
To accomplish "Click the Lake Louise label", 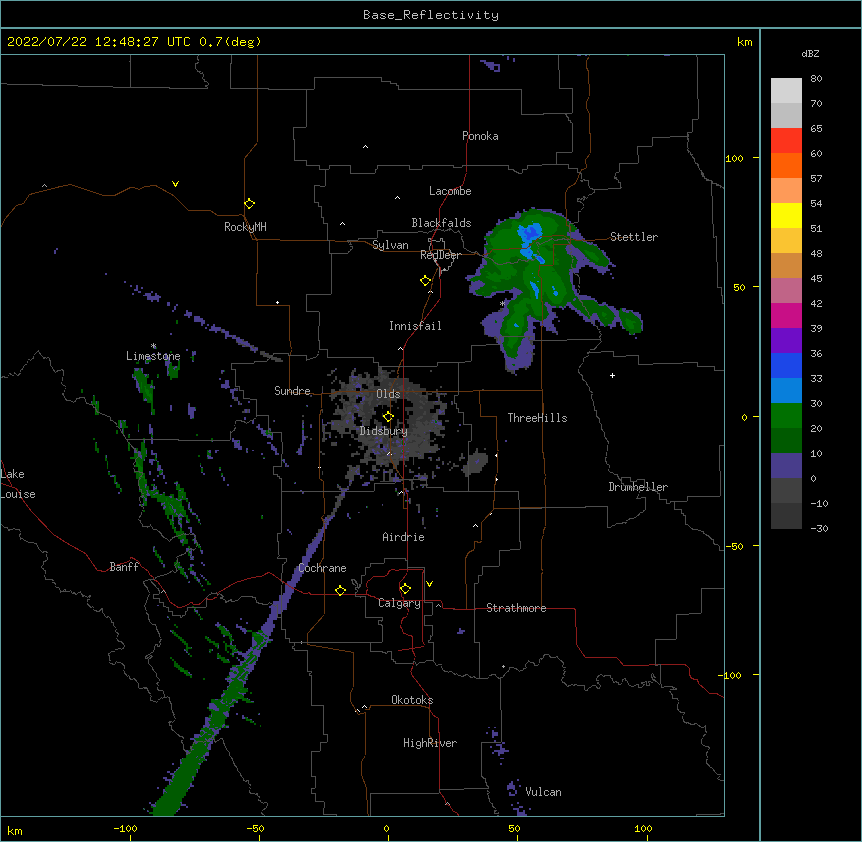I will tap(17, 484).
